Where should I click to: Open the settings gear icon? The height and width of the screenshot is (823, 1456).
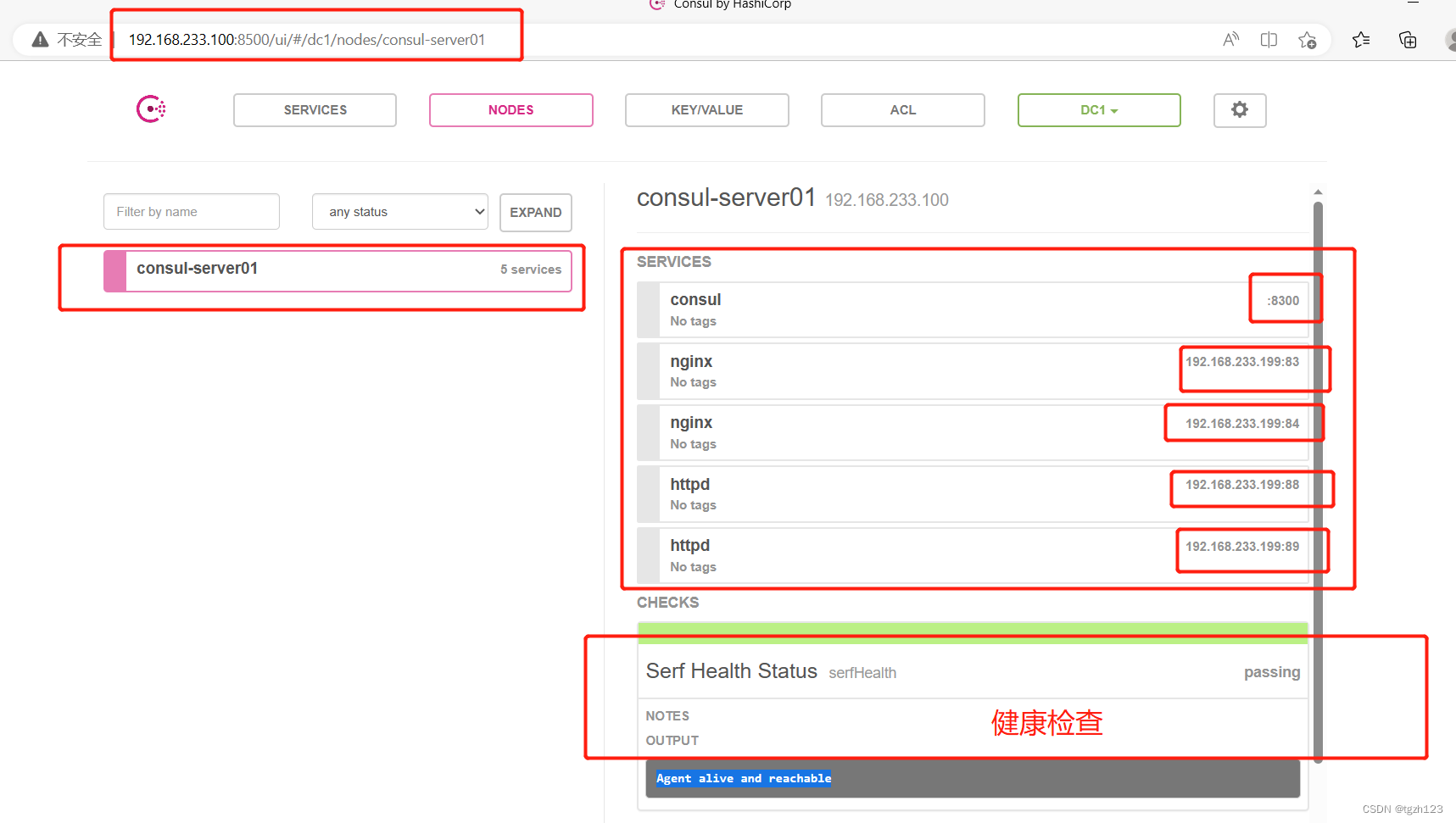[1239, 110]
